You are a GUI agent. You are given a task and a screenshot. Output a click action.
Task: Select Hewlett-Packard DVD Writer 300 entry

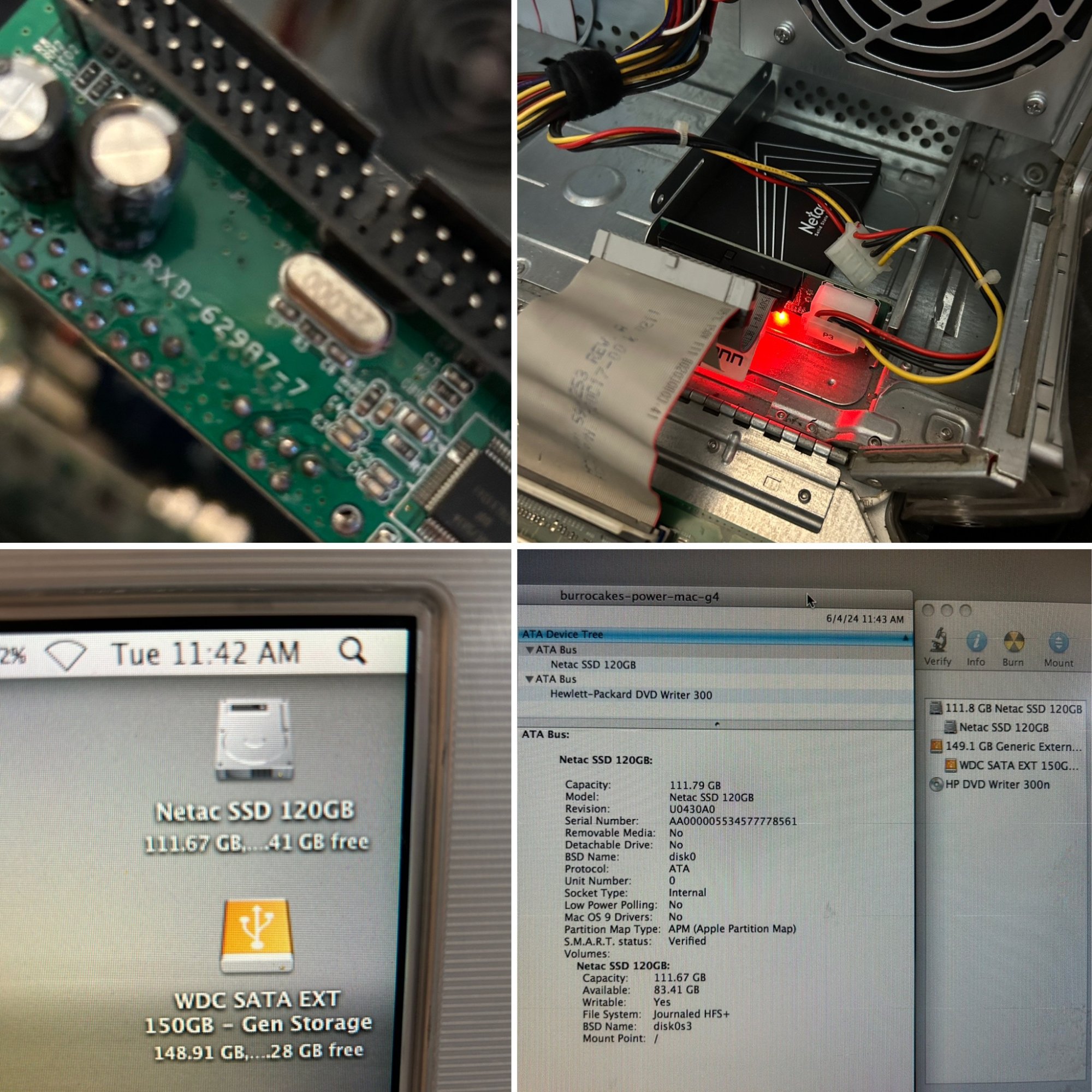[x=631, y=694]
